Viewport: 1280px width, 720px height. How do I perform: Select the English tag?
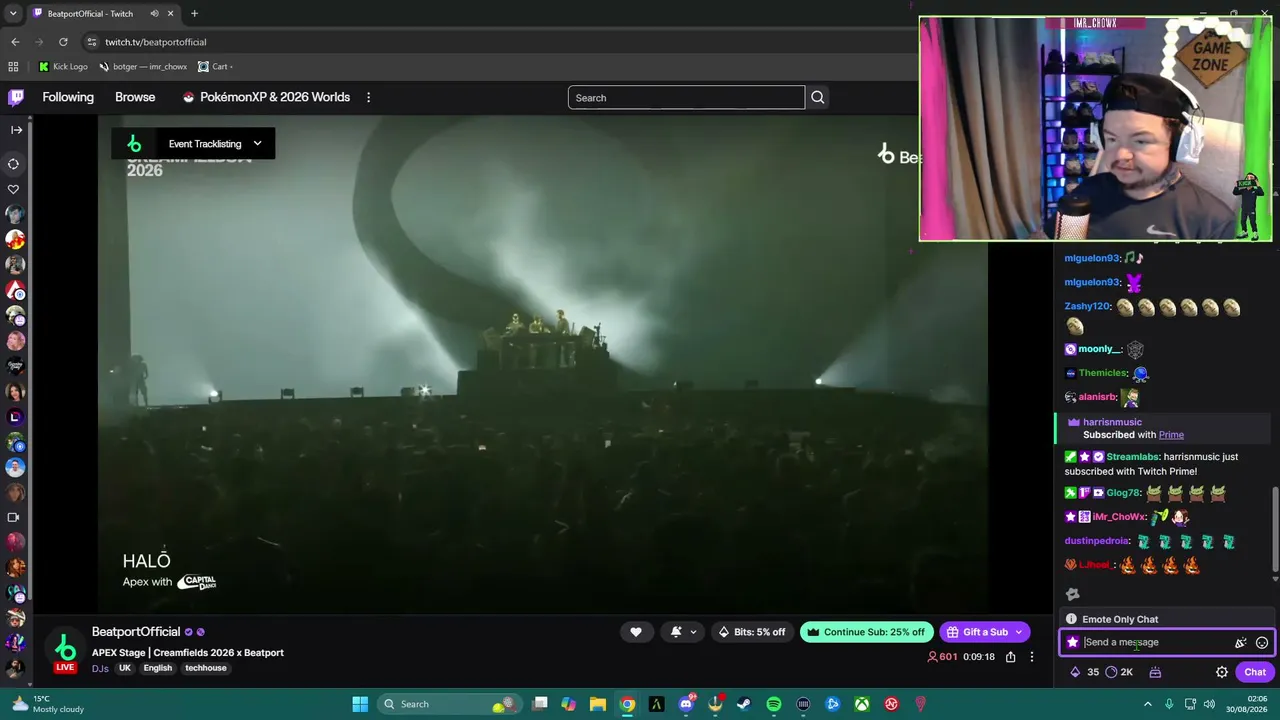point(157,668)
